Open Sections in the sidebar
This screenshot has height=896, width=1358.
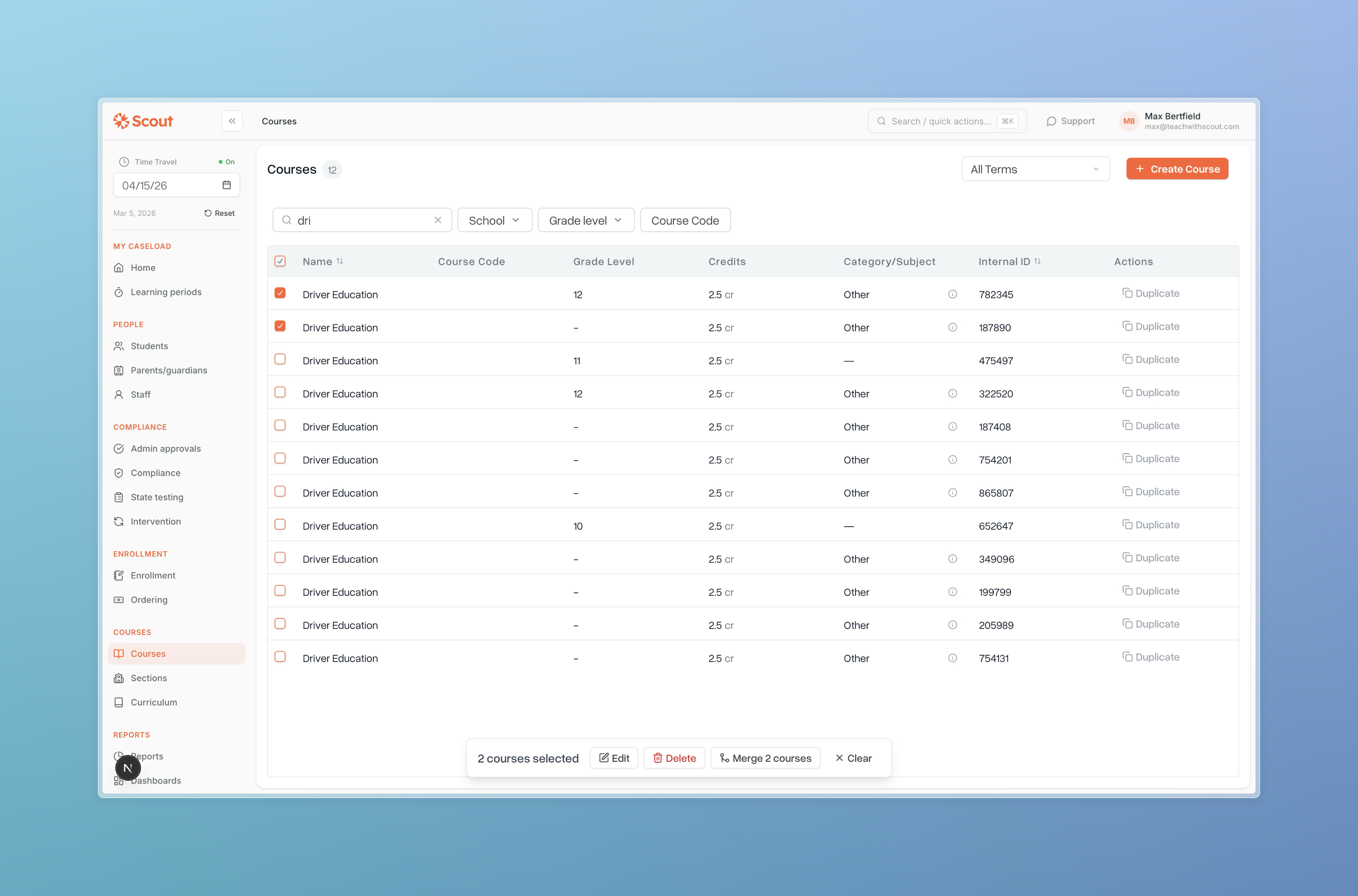click(149, 678)
